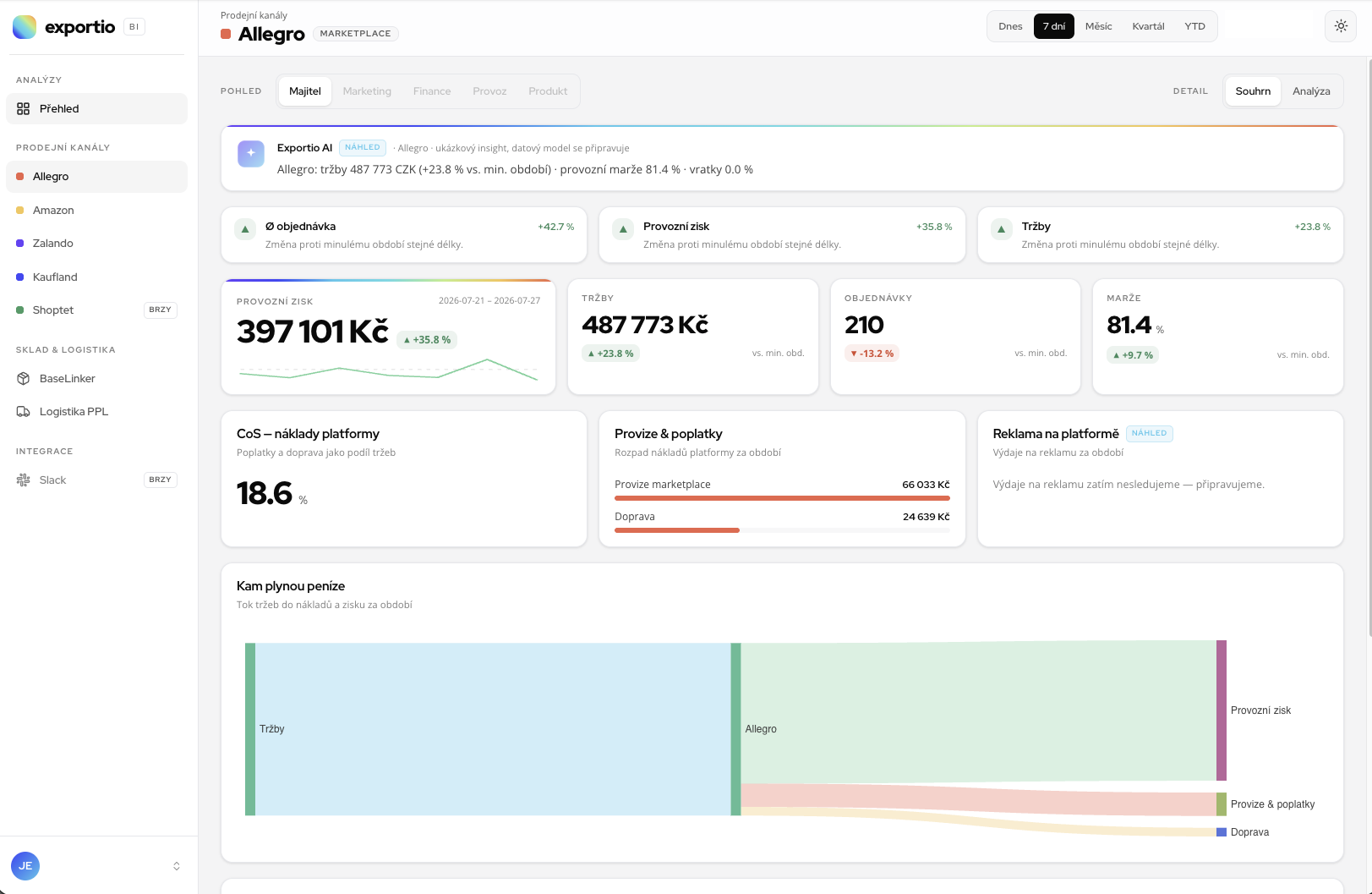
Task: Click the Tržby up-arrow trend icon
Action: [x=1001, y=229]
